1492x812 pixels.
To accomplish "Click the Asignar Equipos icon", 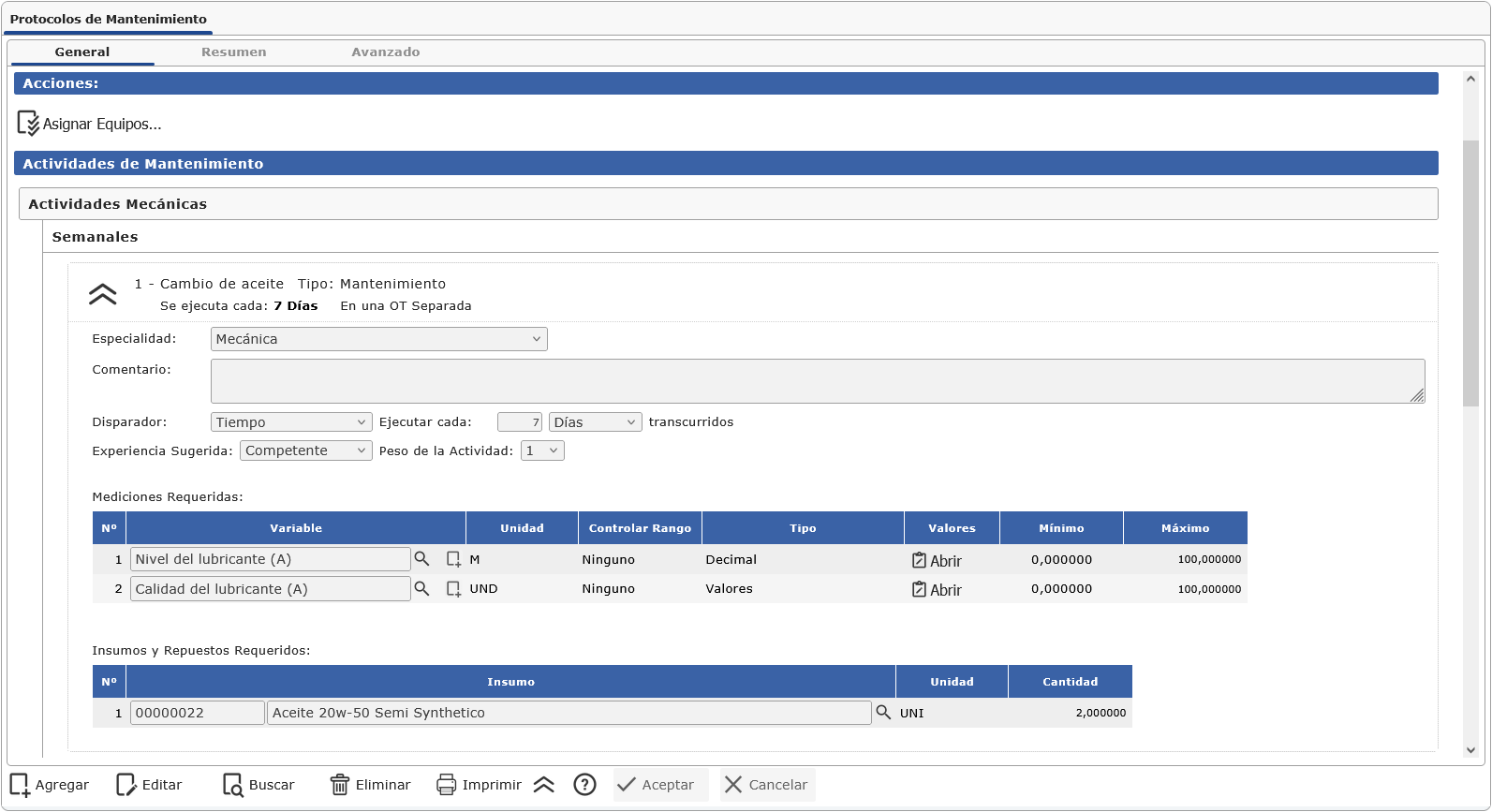I will point(28,124).
